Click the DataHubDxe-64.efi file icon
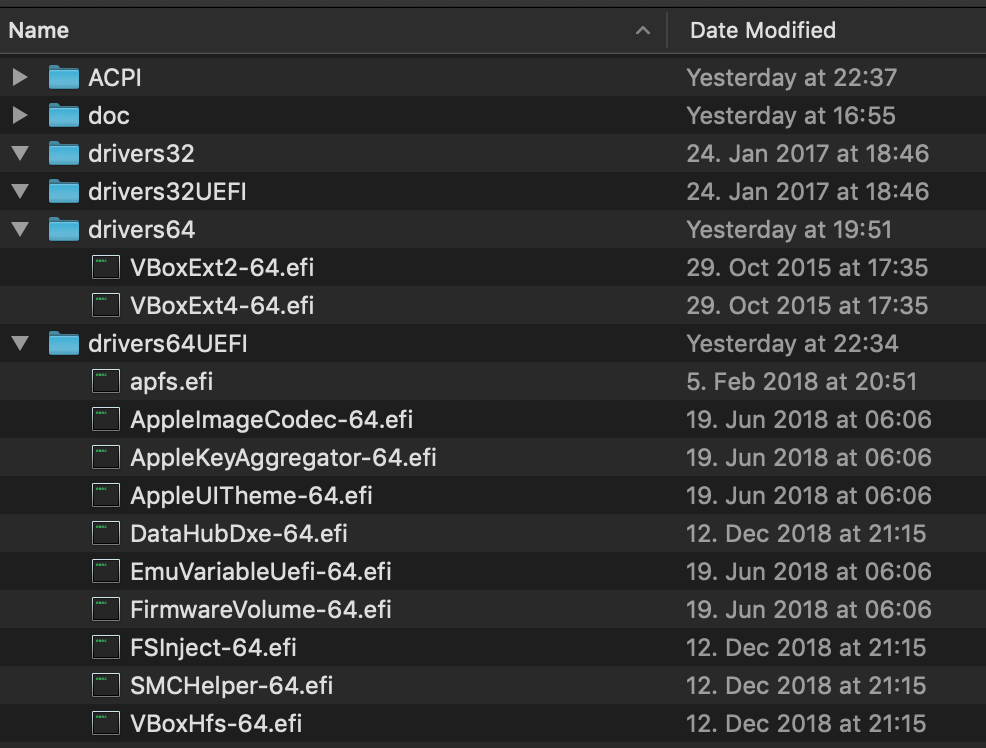 pyautogui.click(x=106, y=533)
